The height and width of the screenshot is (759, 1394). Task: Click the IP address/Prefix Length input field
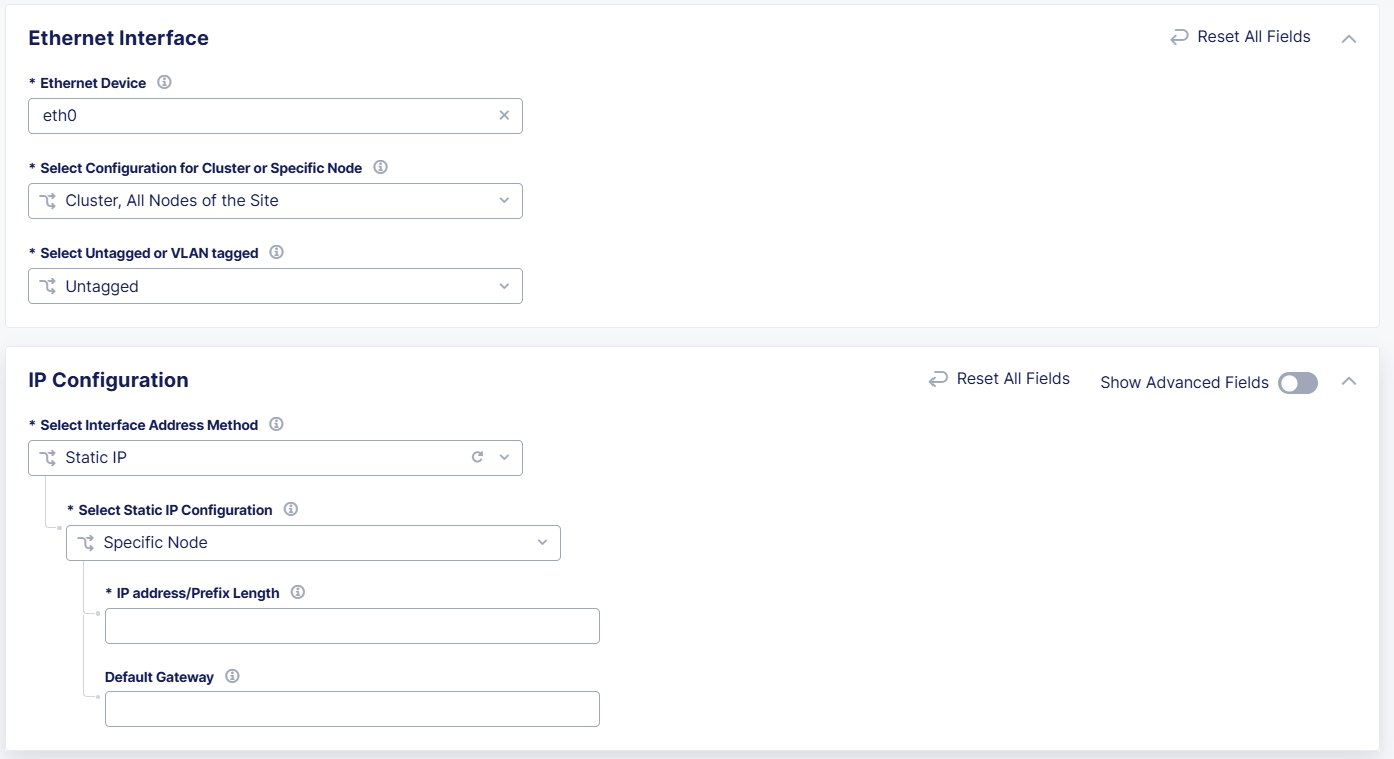351,625
